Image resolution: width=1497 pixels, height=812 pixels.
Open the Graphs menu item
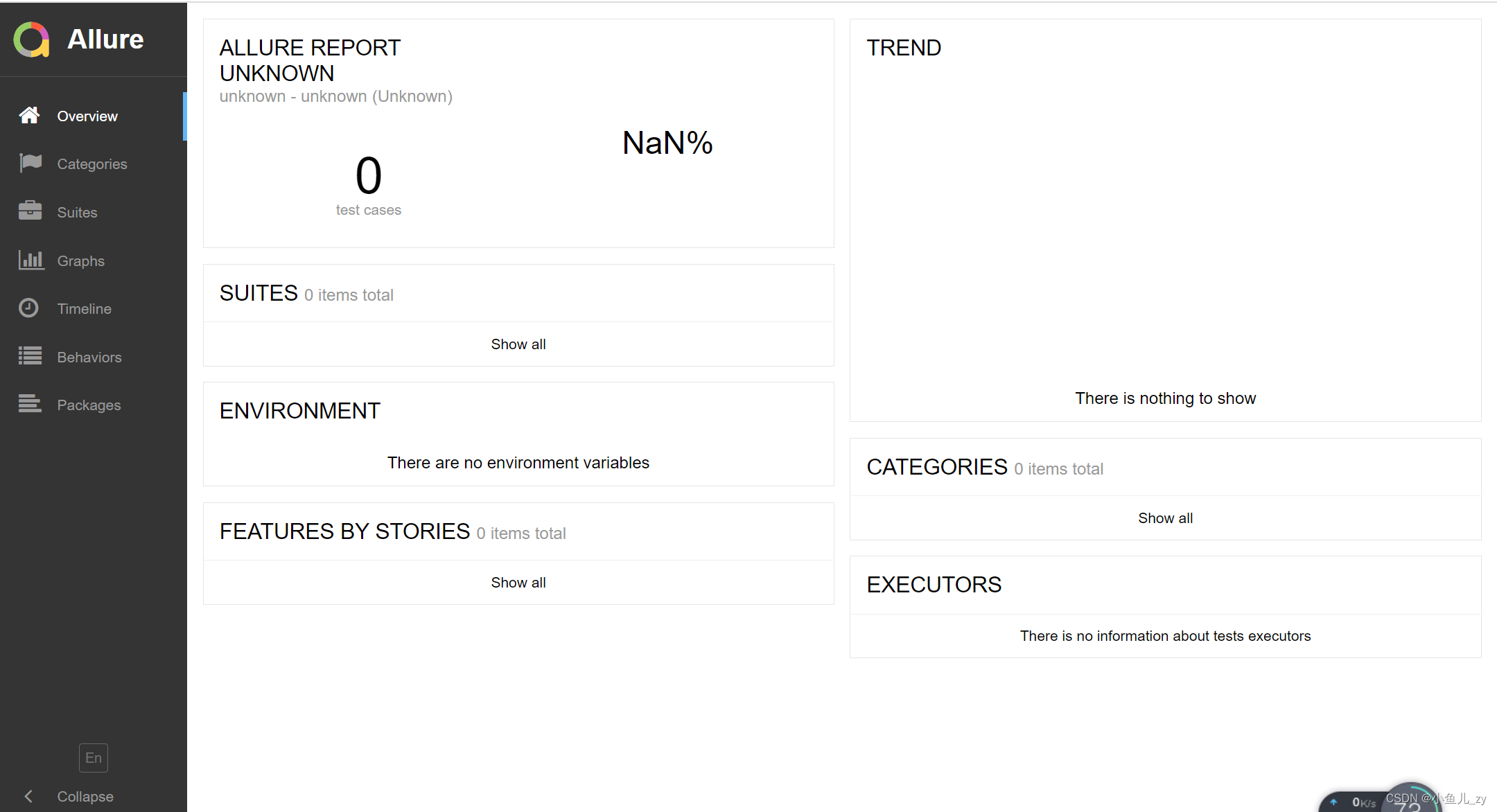[x=94, y=261]
